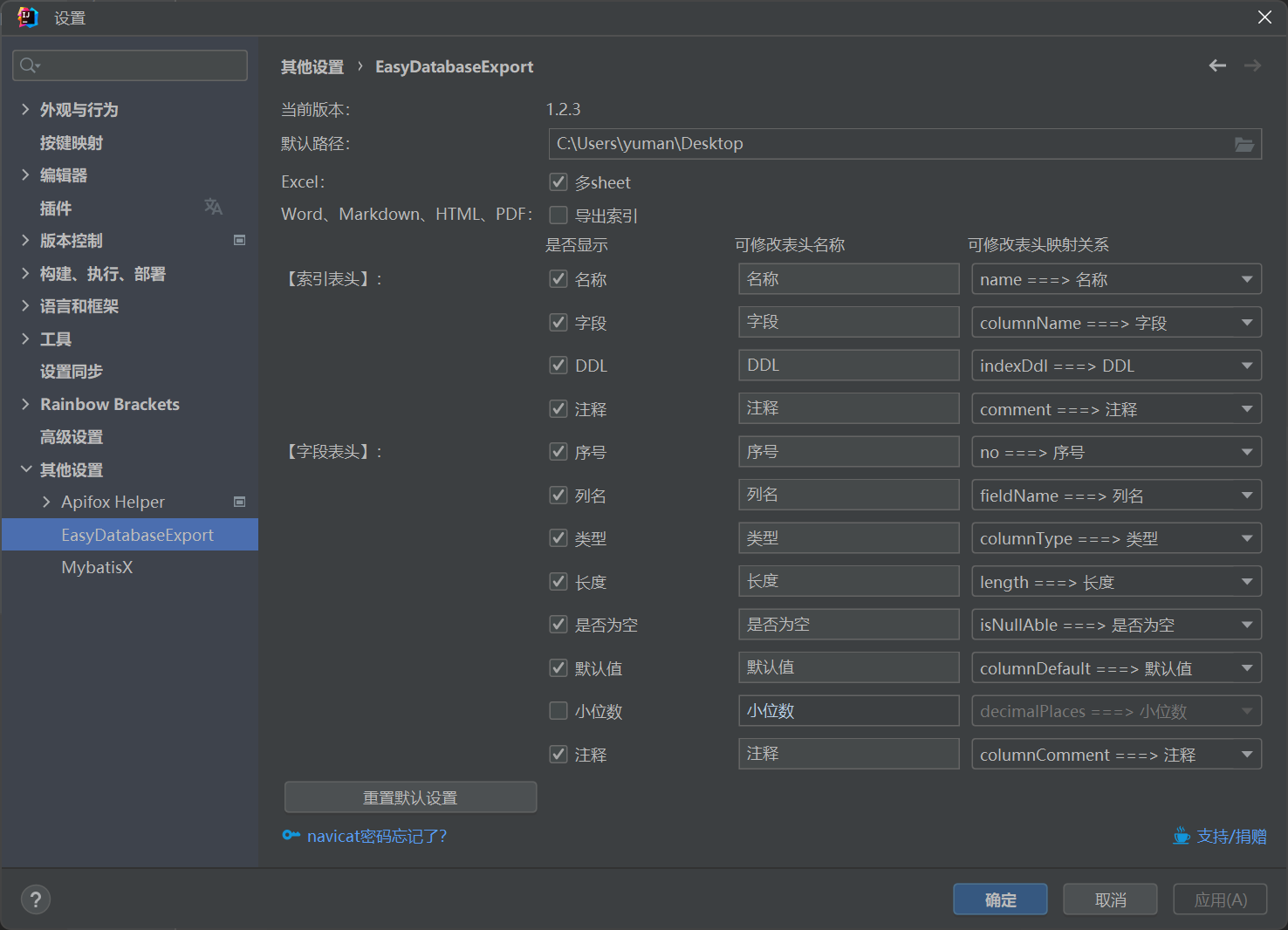Click 其他设置 in the breadcrumb

pos(312,66)
